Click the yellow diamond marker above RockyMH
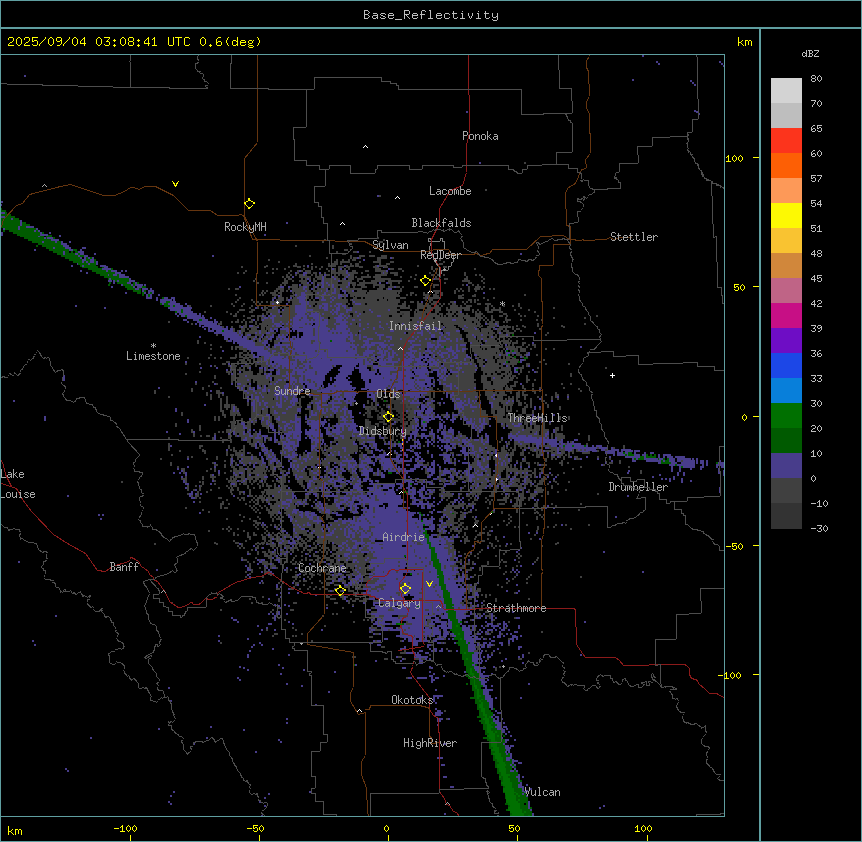The image size is (862, 842). click(x=249, y=203)
